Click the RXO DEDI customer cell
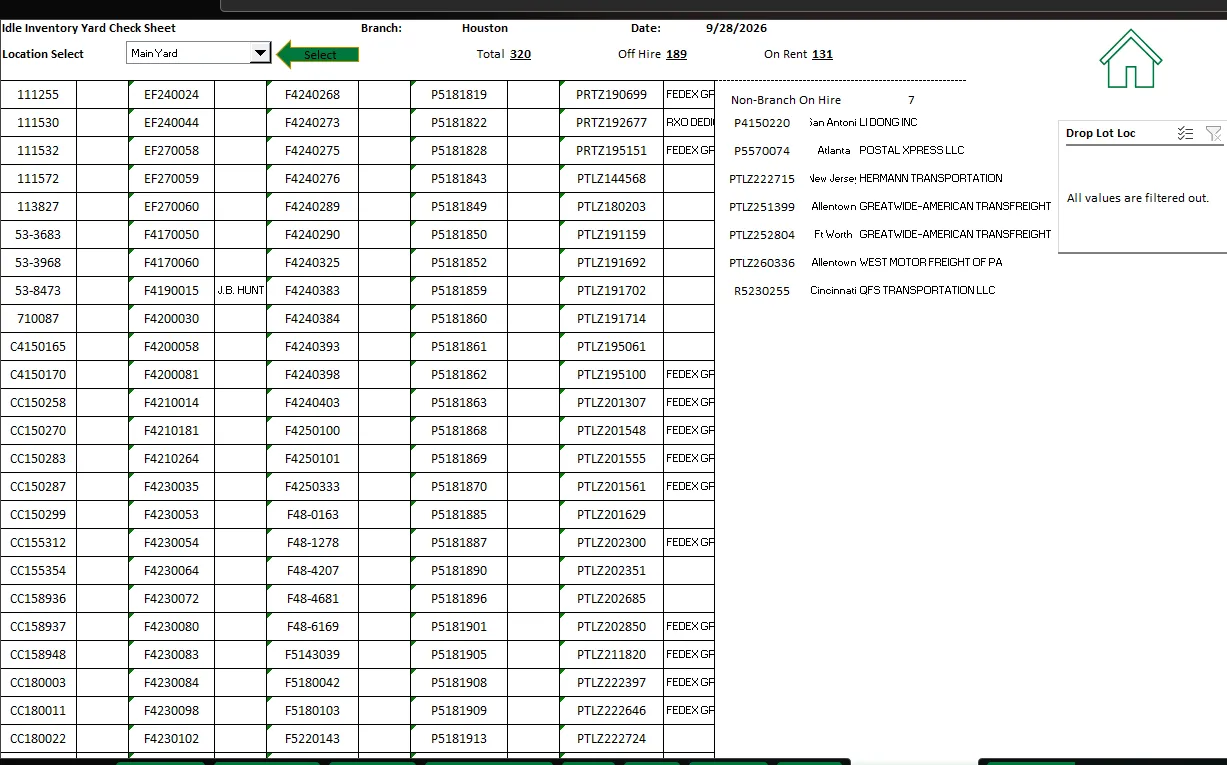Screen dimensions: 1227x765 (690, 123)
